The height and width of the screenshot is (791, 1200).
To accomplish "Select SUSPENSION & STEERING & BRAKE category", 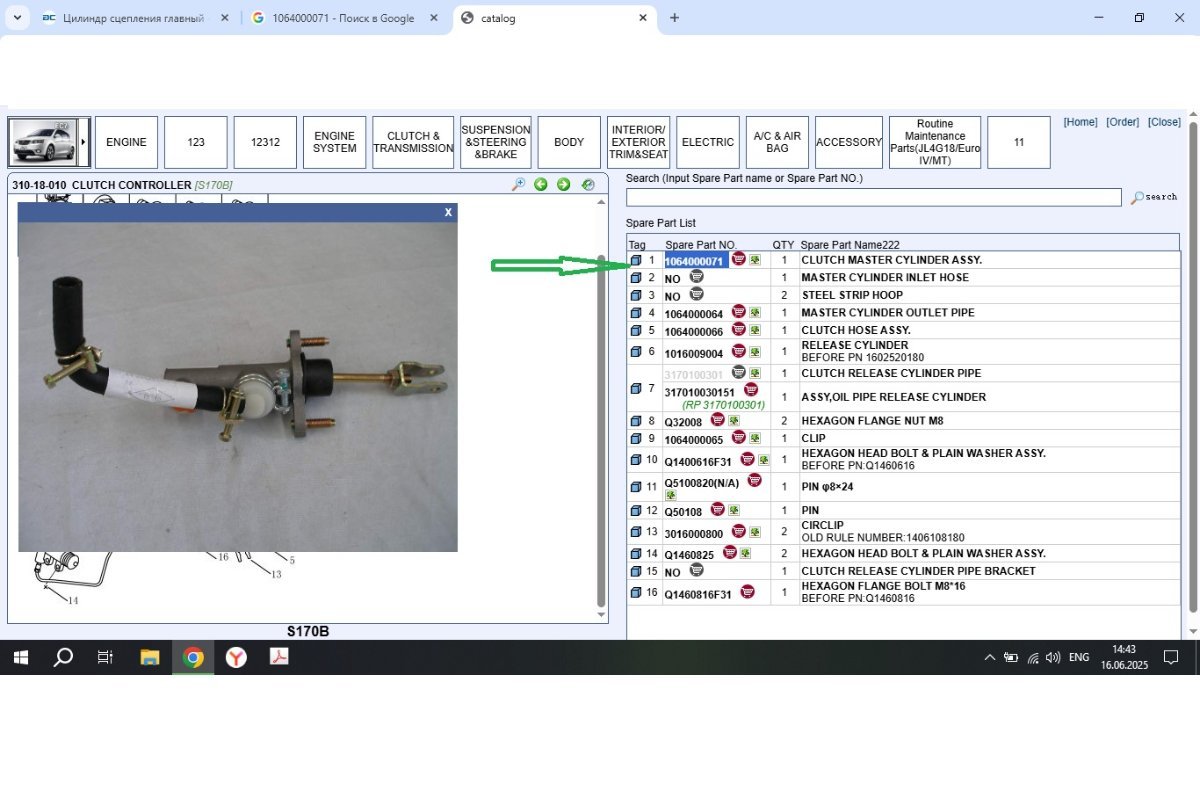I will (496, 142).
